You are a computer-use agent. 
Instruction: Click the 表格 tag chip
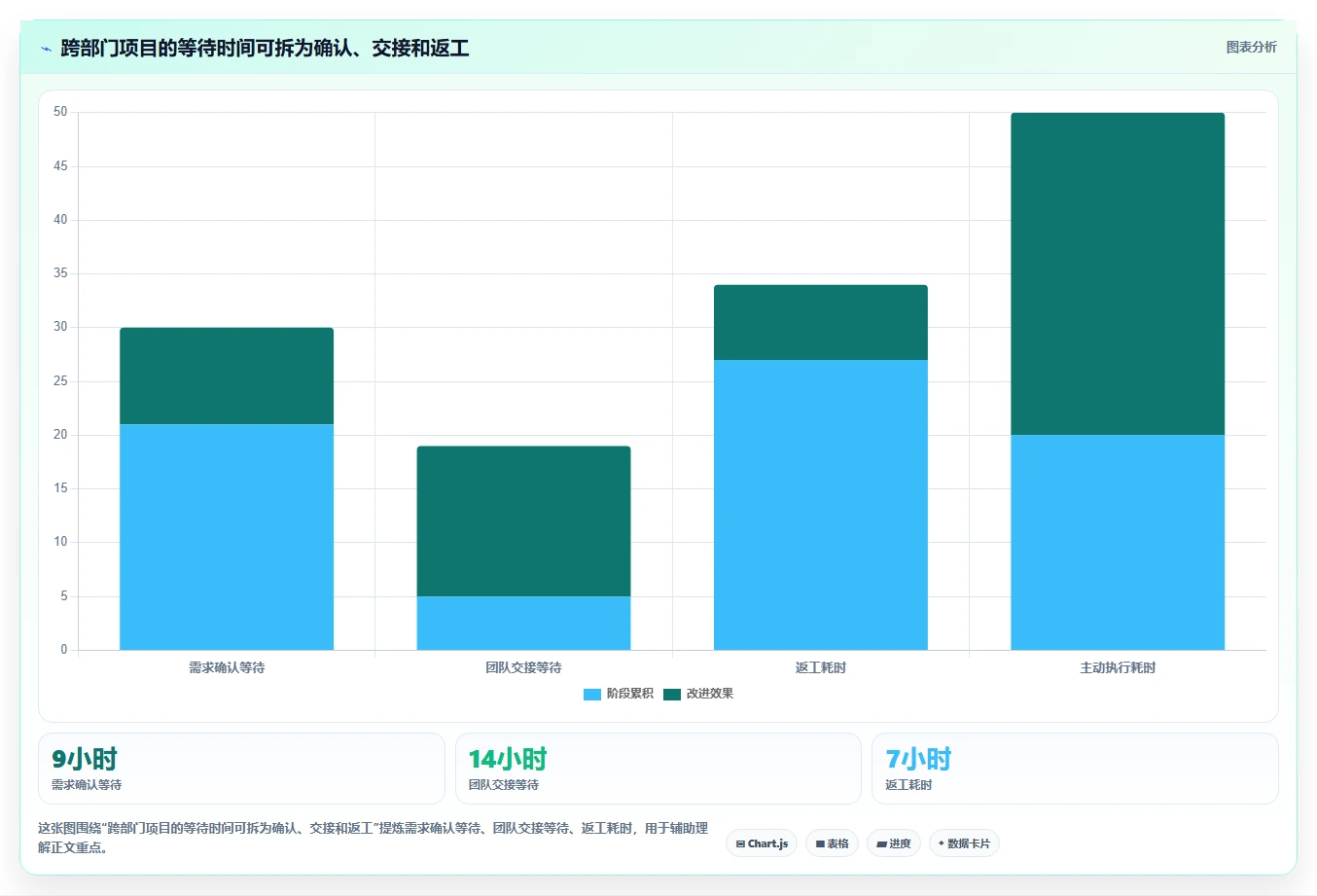[x=832, y=843]
